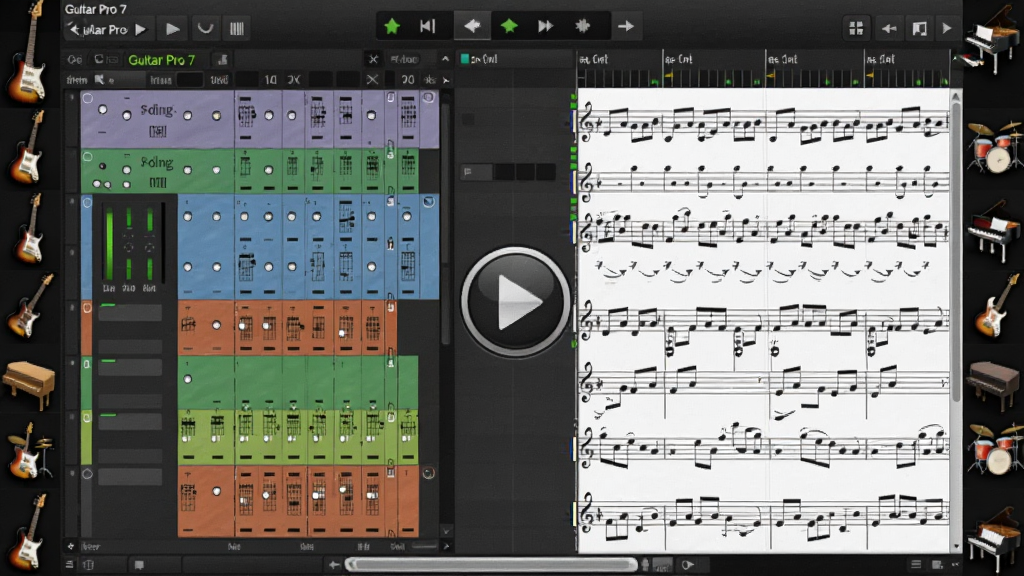The width and height of the screenshot is (1024, 576).
Task: Select the bottom grand piano in right sidebar
Action: 993,539
